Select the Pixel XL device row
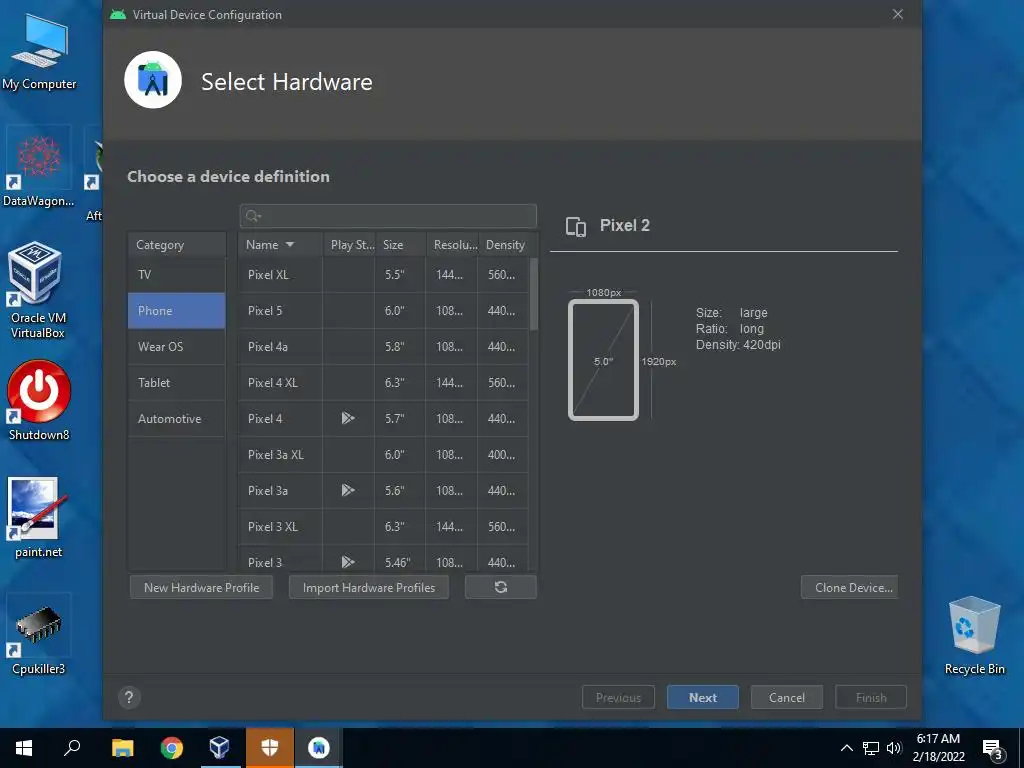 (383, 274)
